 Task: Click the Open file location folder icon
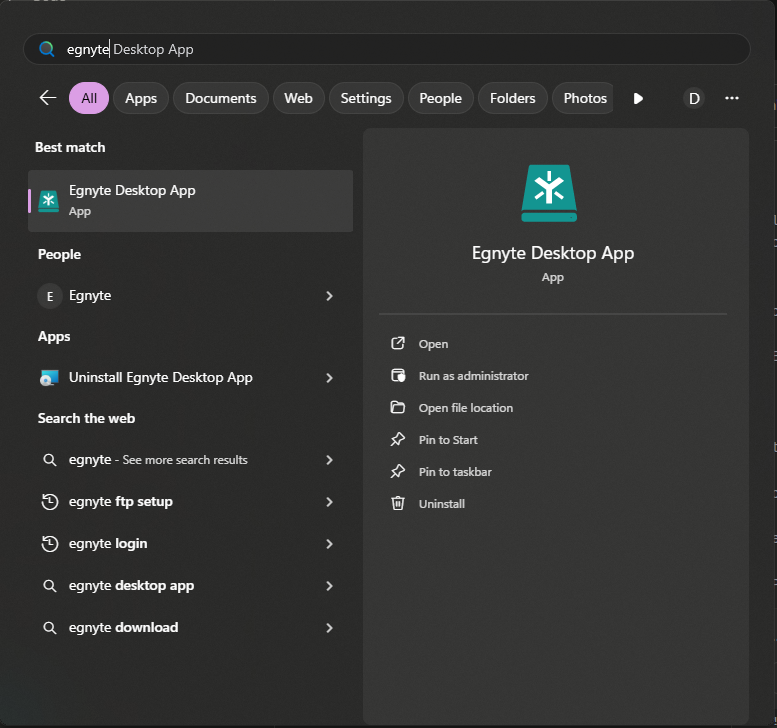(398, 407)
